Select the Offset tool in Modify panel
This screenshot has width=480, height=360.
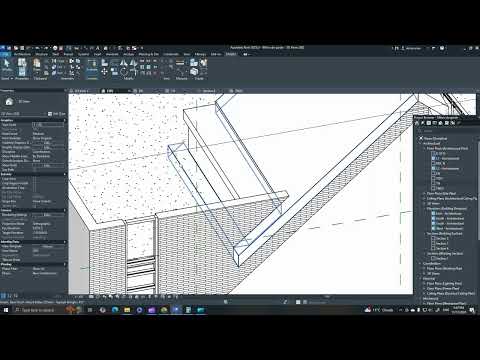click(114, 63)
